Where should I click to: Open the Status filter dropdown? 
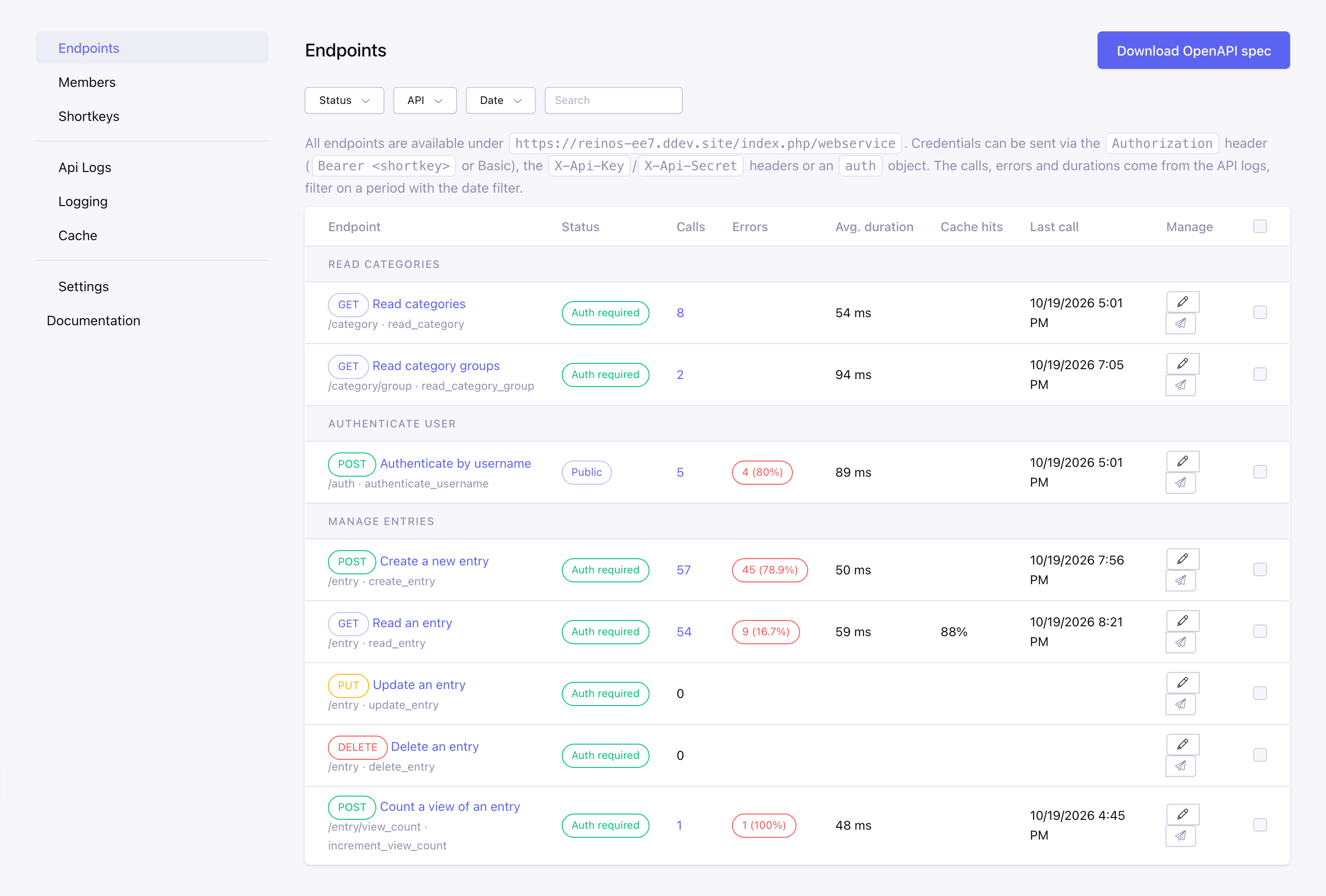[x=344, y=100]
